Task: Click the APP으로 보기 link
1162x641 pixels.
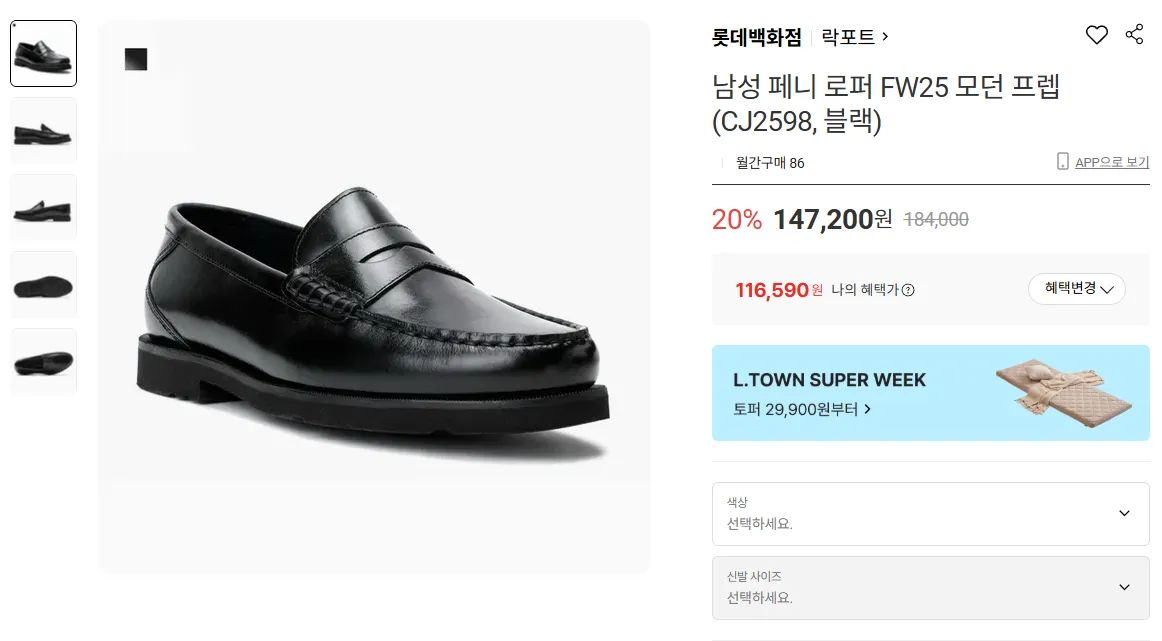Action: (x=1111, y=162)
